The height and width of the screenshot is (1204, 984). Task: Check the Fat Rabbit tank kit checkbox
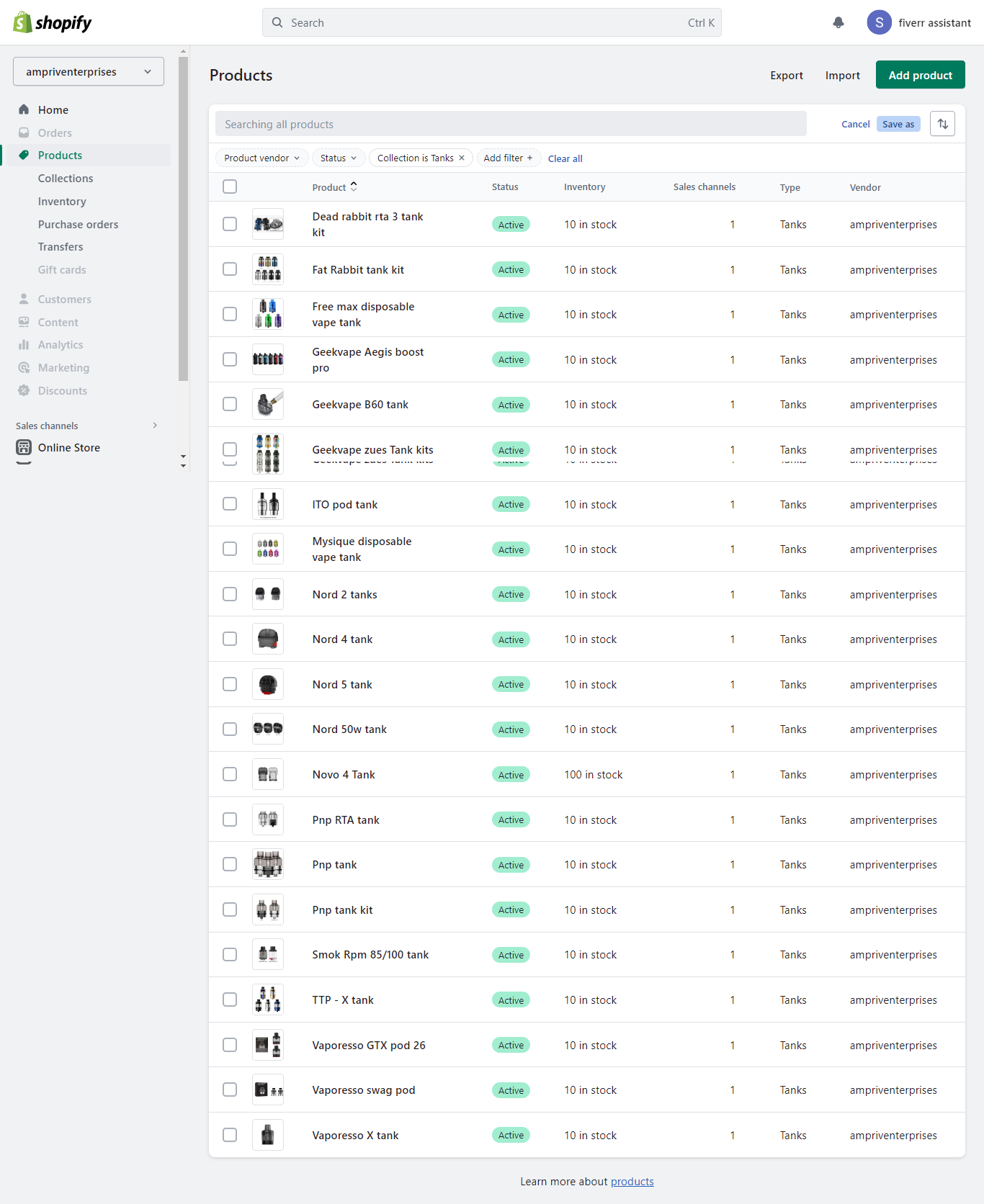230,269
